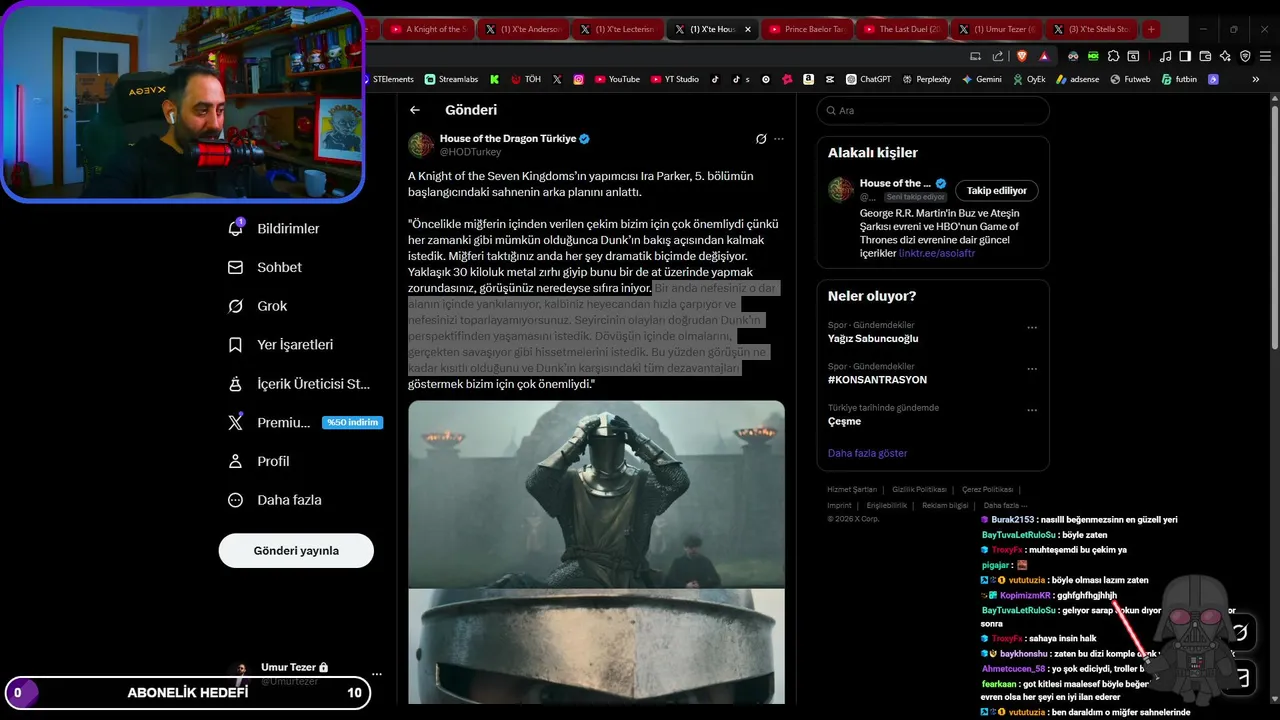Open options for Yağız Sabuncuoğlu trend

(1032, 328)
